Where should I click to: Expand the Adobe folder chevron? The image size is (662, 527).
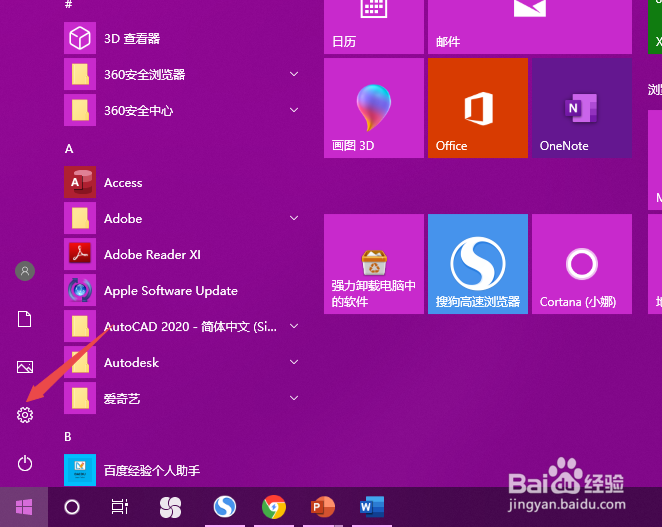pos(294,218)
